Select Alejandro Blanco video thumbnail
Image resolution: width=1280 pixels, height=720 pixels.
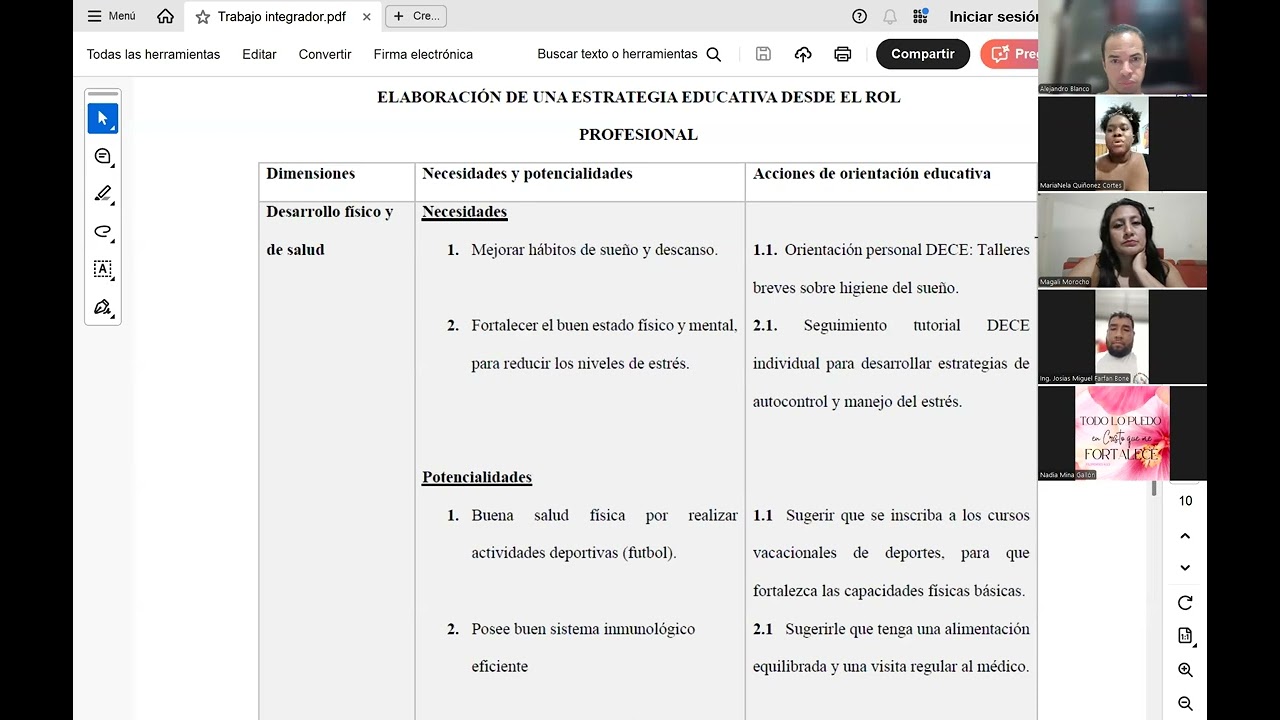click(x=1122, y=47)
